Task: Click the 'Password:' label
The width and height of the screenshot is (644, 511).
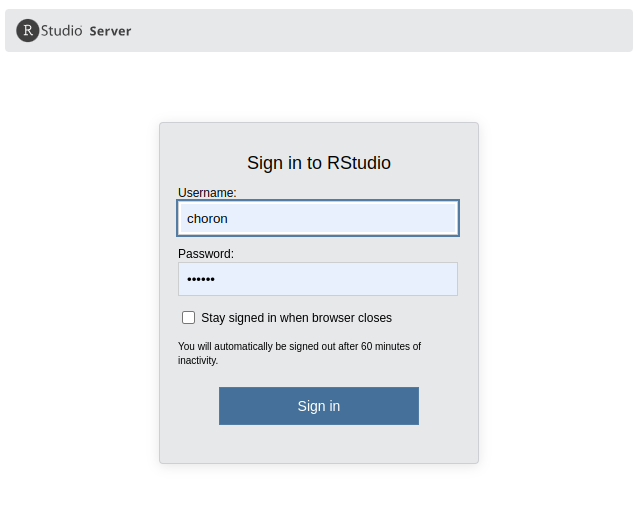Action: click(206, 254)
